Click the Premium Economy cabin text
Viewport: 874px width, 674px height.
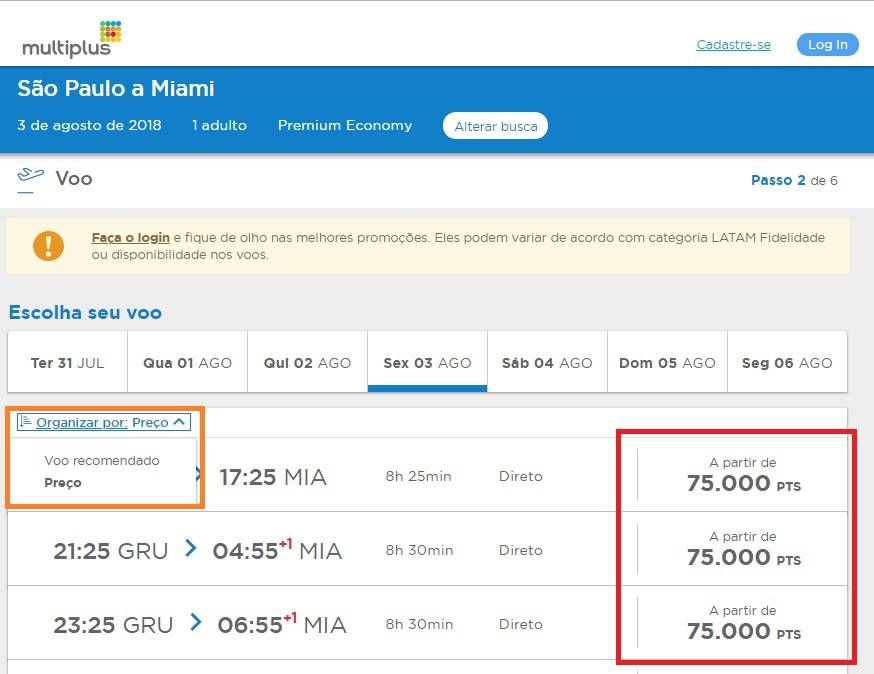[345, 125]
